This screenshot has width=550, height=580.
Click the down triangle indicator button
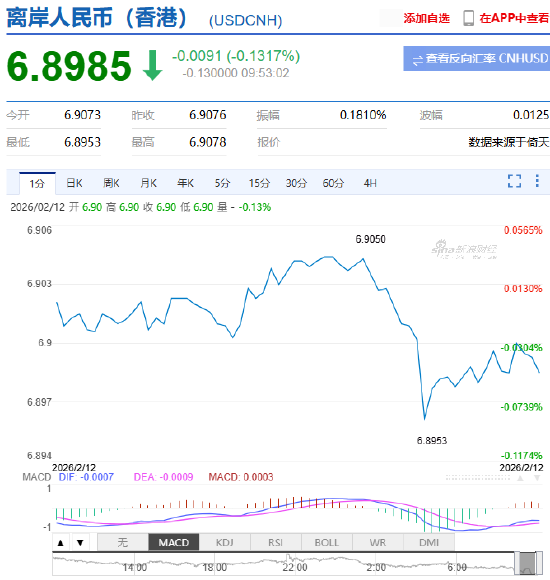[x=80, y=543]
